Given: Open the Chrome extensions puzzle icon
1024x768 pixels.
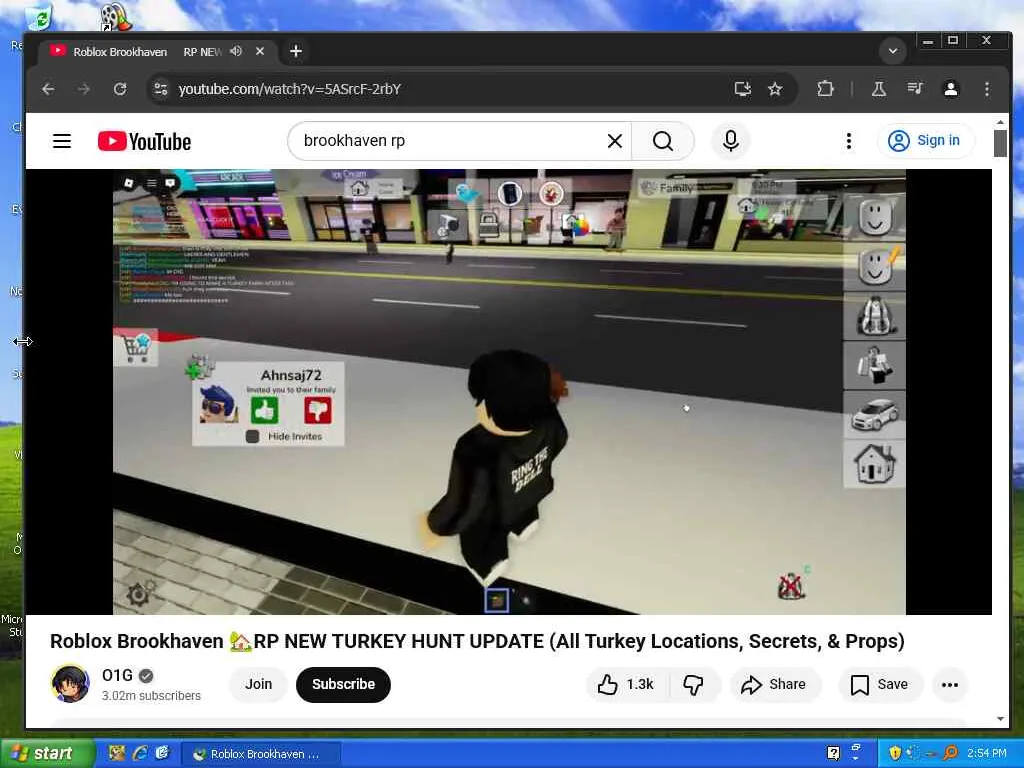Looking at the screenshot, I should coord(825,89).
